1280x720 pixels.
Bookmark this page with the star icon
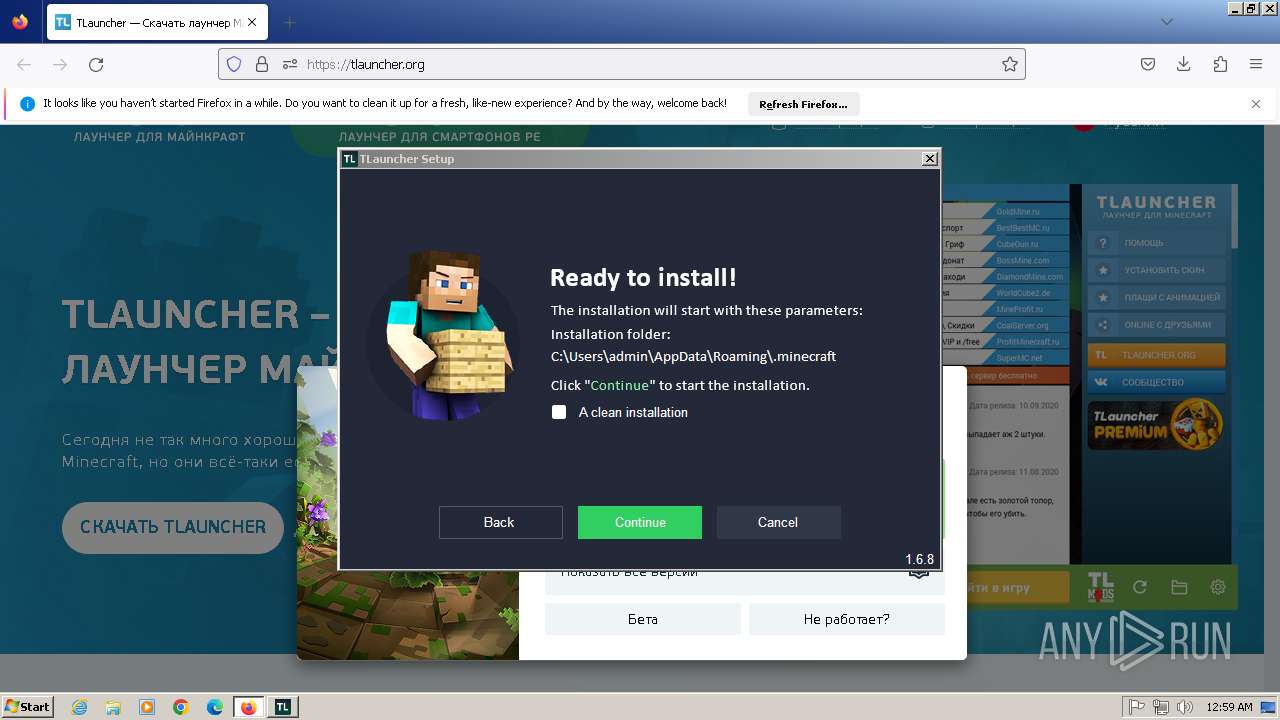coord(1010,64)
